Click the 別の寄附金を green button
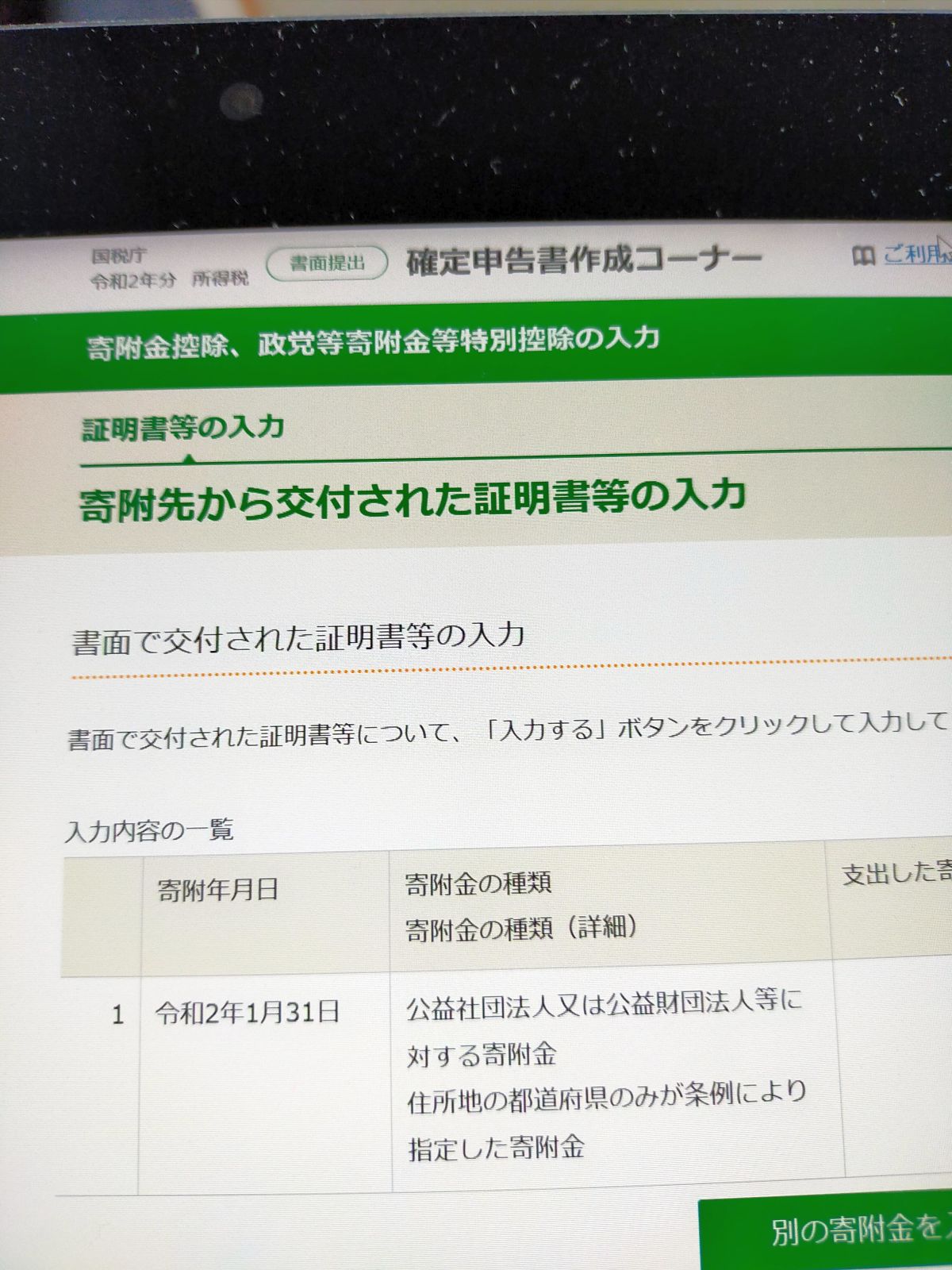The image size is (952, 1270). coord(825,1231)
